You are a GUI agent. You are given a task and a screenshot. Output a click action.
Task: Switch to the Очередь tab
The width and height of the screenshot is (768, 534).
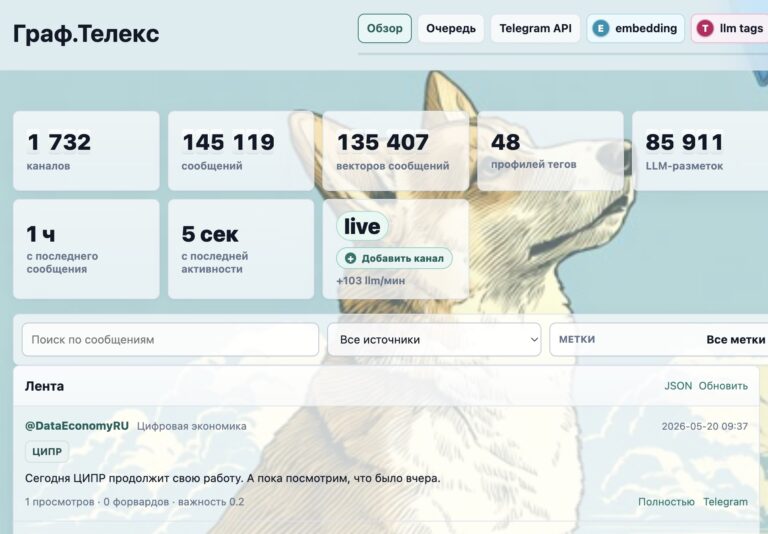point(451,28)
